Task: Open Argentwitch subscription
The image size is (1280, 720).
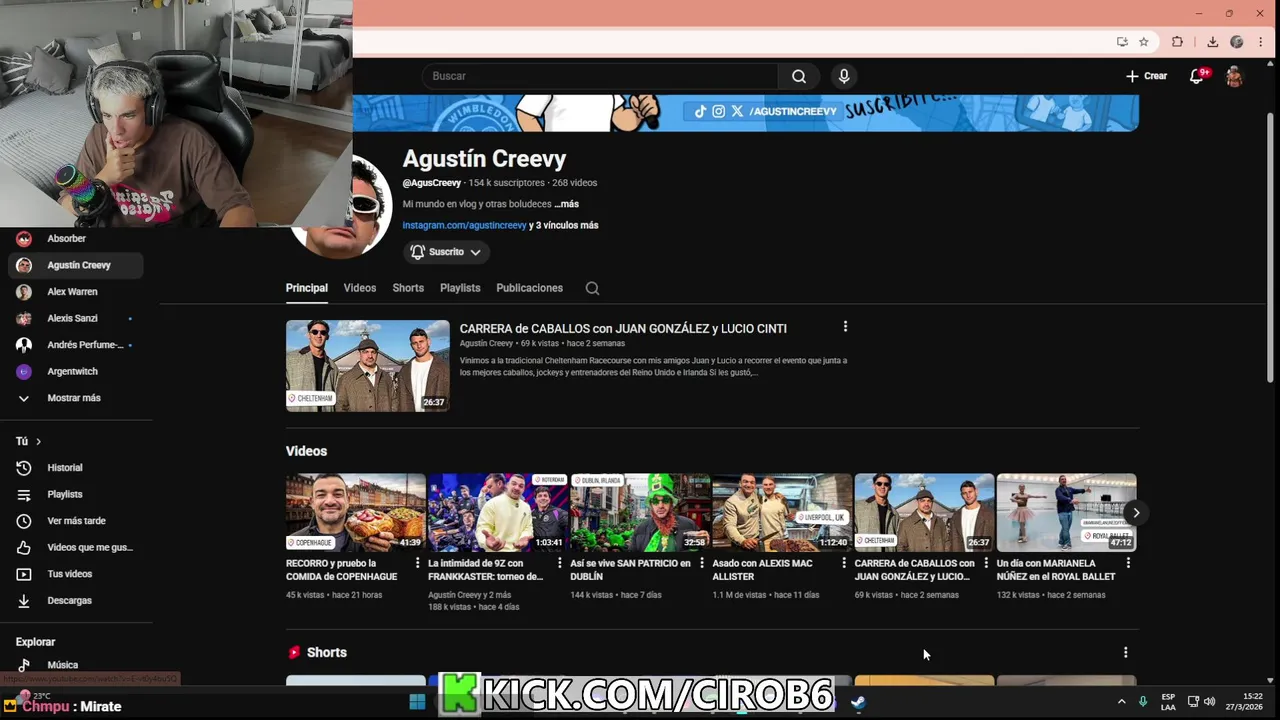Action: (x=76, y=371)
